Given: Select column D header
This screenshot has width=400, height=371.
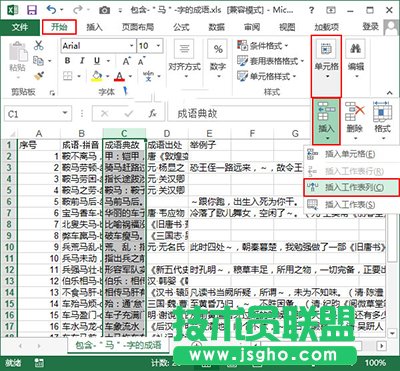Looking at the screenshot, I should click(167, 133).
